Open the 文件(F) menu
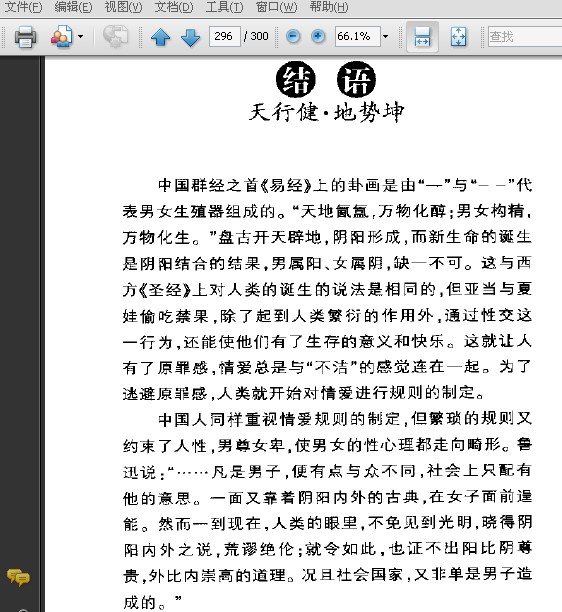562x612 pixels. (23, 7)
